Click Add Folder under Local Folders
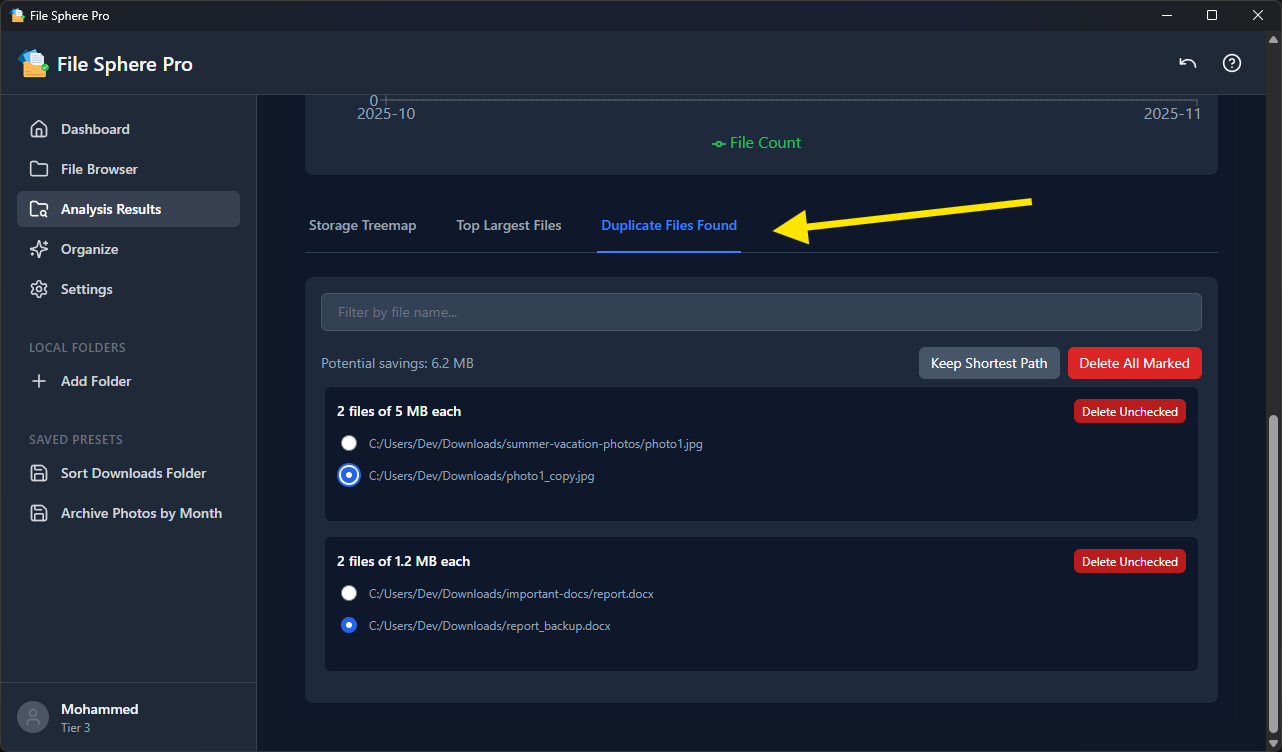The image size is (1282, 752). click(128, 381)
